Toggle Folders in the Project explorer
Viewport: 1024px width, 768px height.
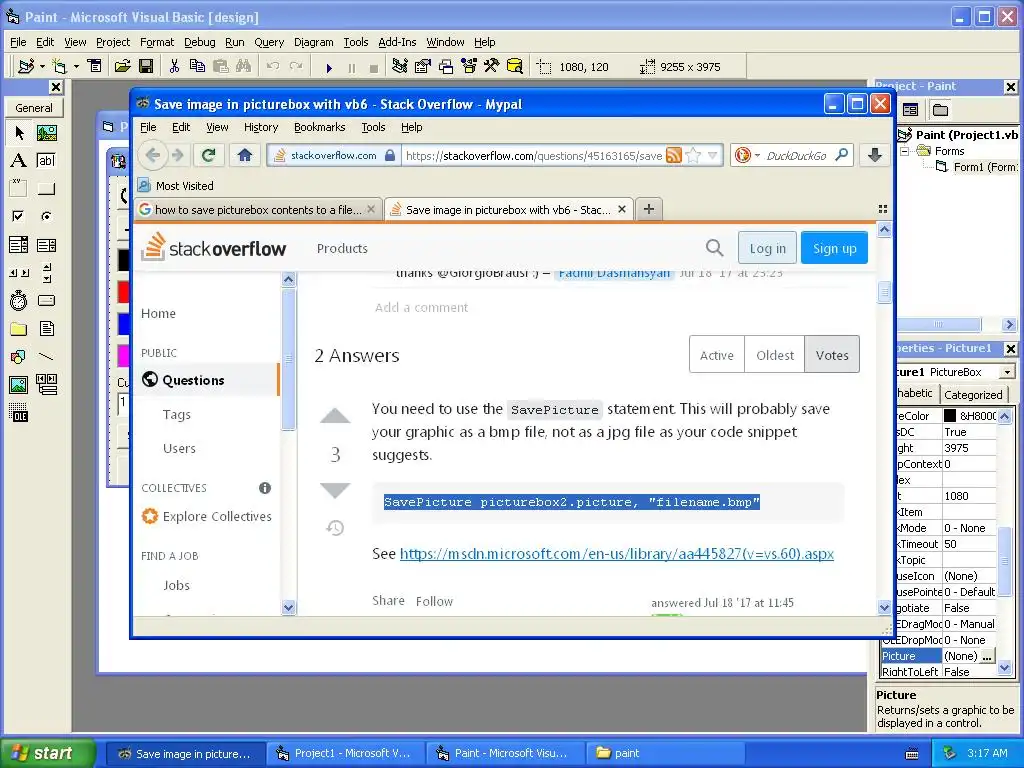(x=940, y=110)
